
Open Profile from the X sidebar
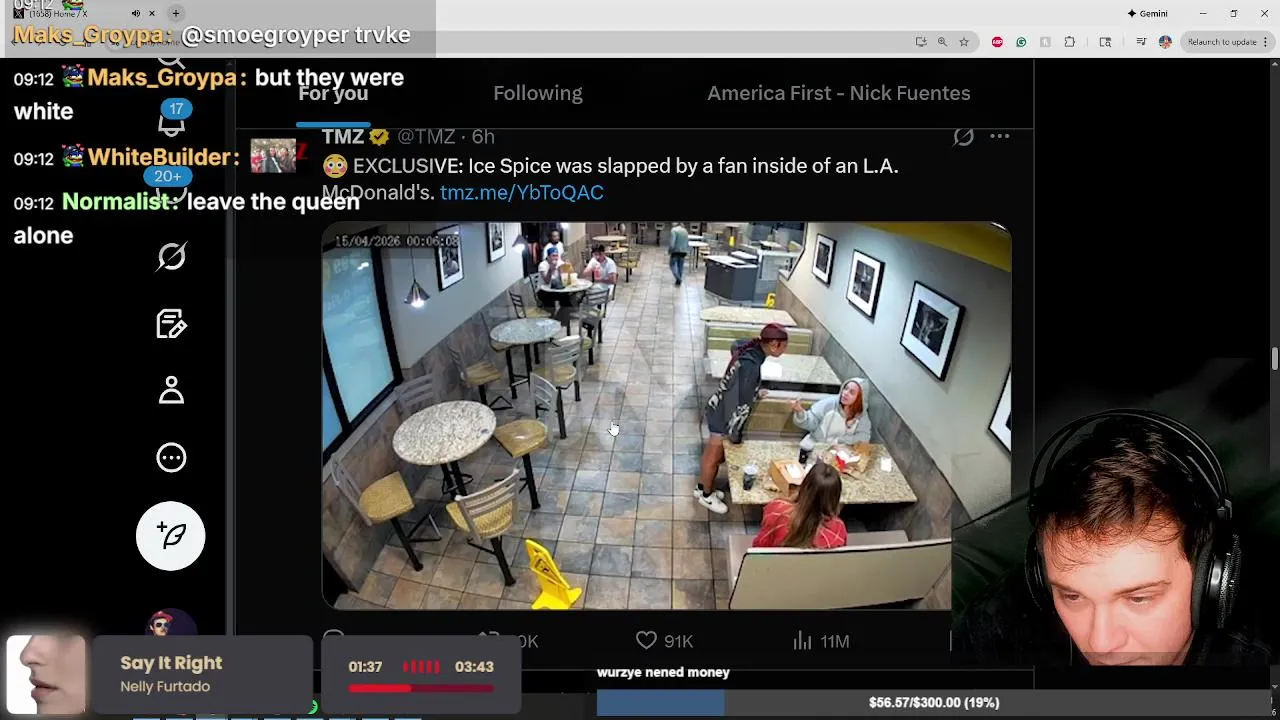tap(171, 390)
